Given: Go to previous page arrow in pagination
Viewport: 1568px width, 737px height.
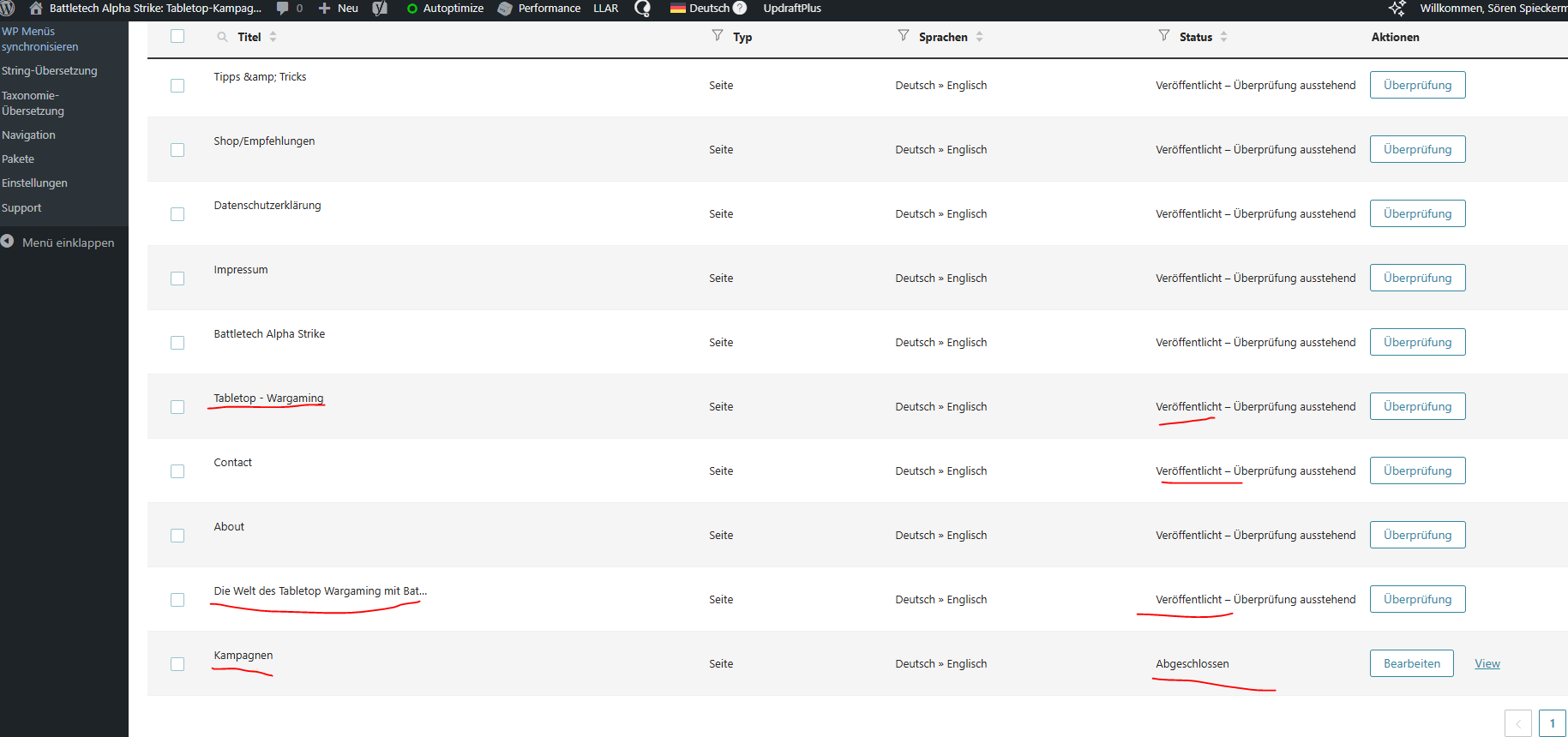Looking at the screenshot, I should click(x=1518, y=723).
